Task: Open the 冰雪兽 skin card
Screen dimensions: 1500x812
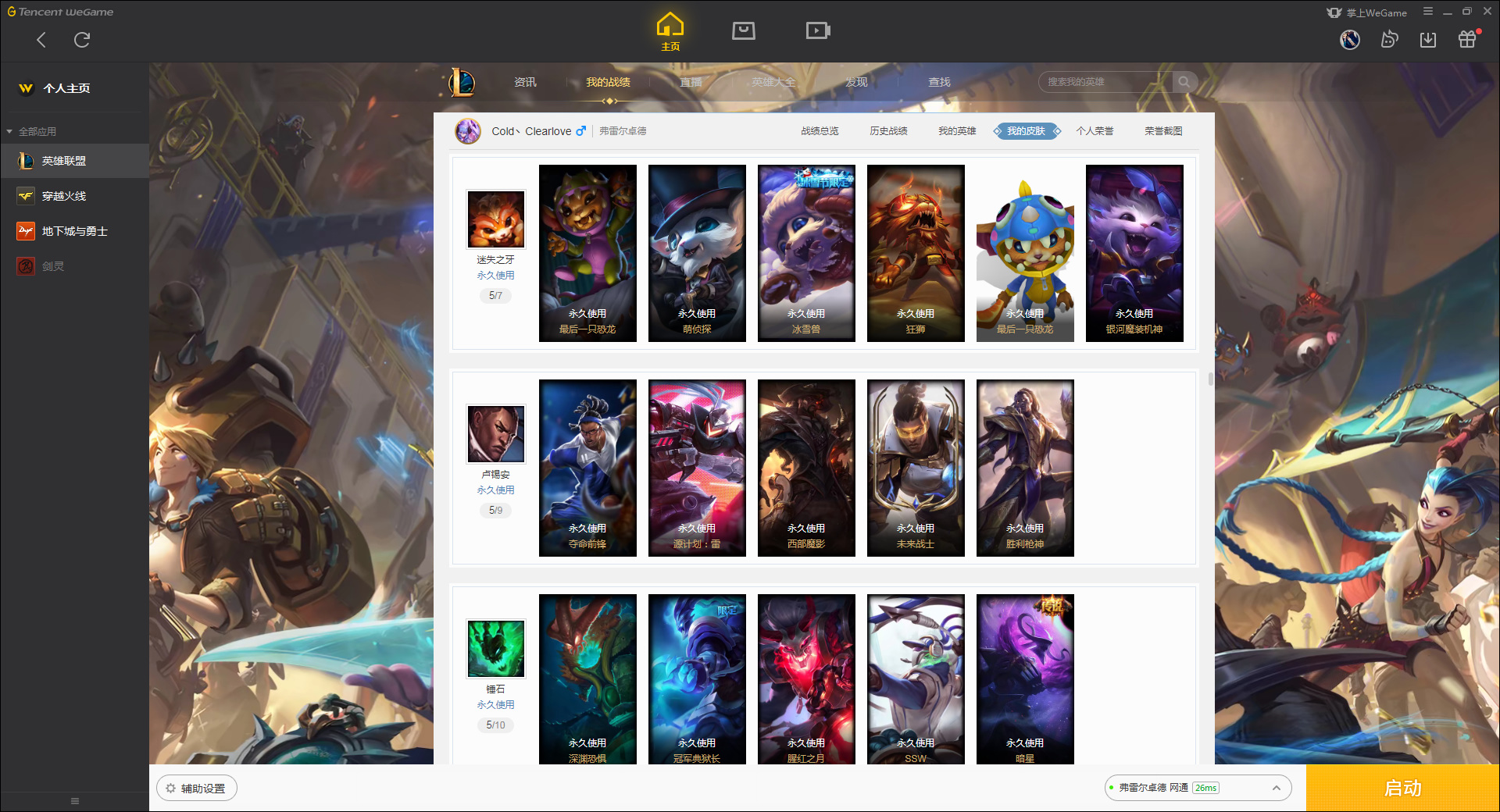Action: pos(806,253)
